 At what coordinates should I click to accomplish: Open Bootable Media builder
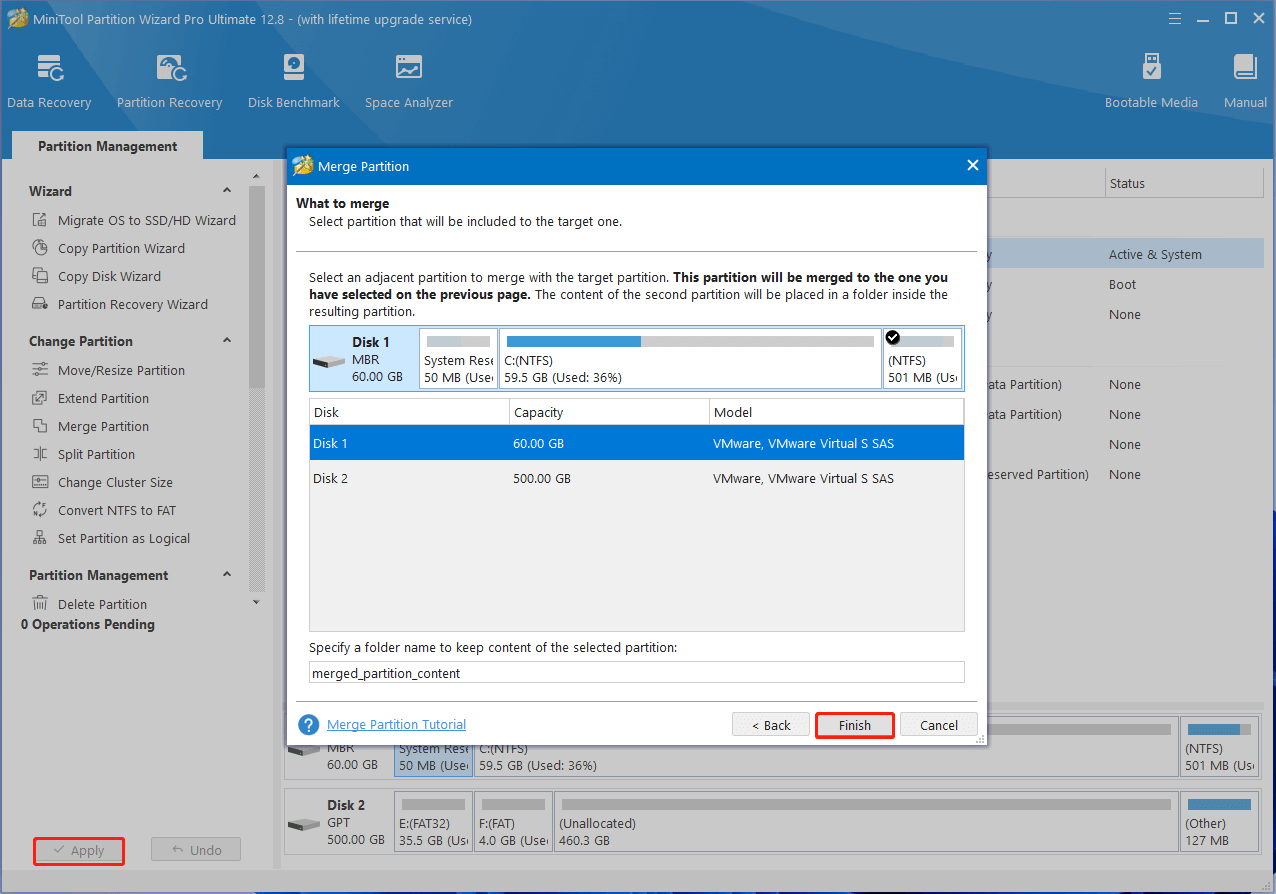click(x=1151, y=81)
